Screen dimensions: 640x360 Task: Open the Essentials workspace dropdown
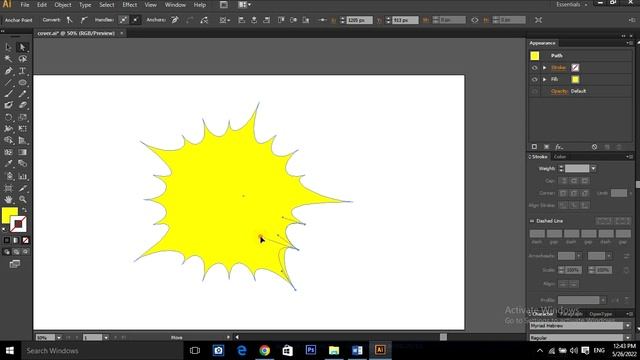click(x=572, y=4)
